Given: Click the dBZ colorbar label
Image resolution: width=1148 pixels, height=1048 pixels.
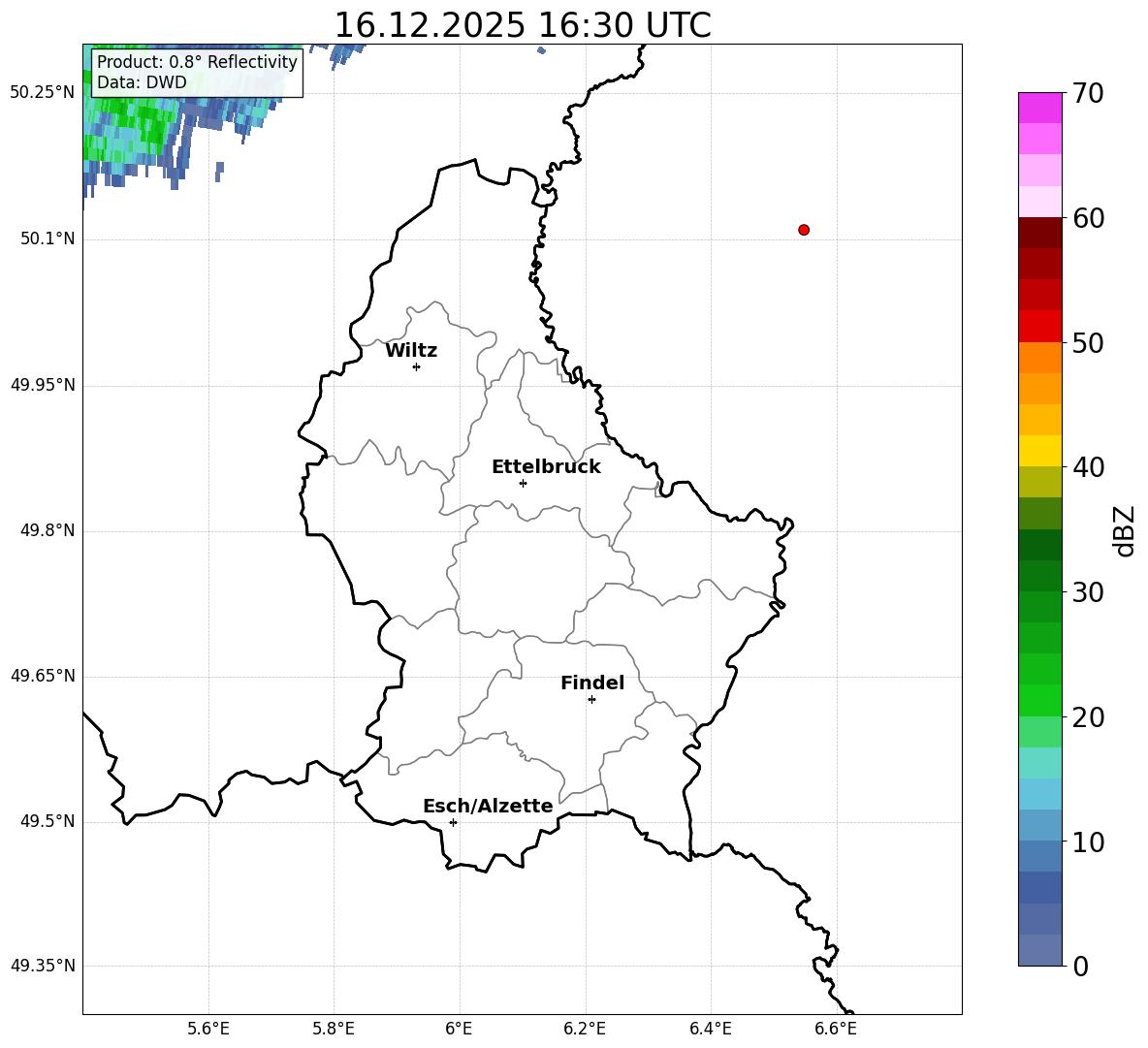Looking at the screenshot, I should (1124, 530).
